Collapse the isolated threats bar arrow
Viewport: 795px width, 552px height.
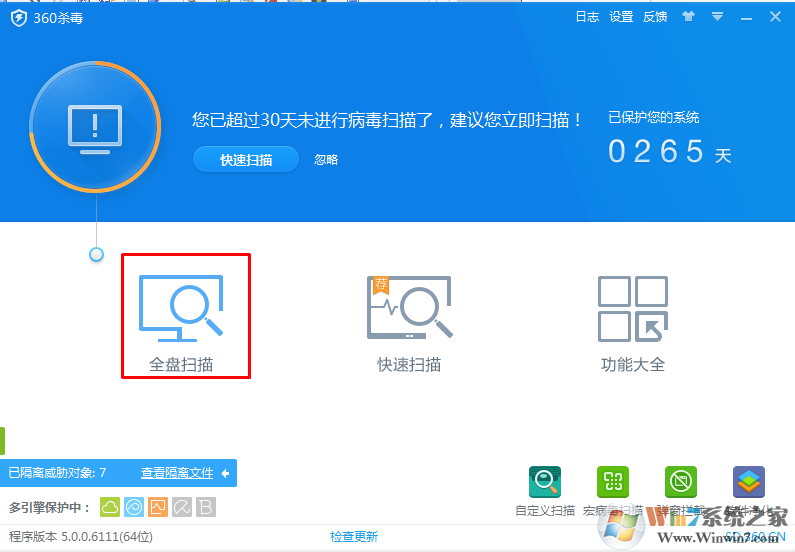click(x=226, y=473)
